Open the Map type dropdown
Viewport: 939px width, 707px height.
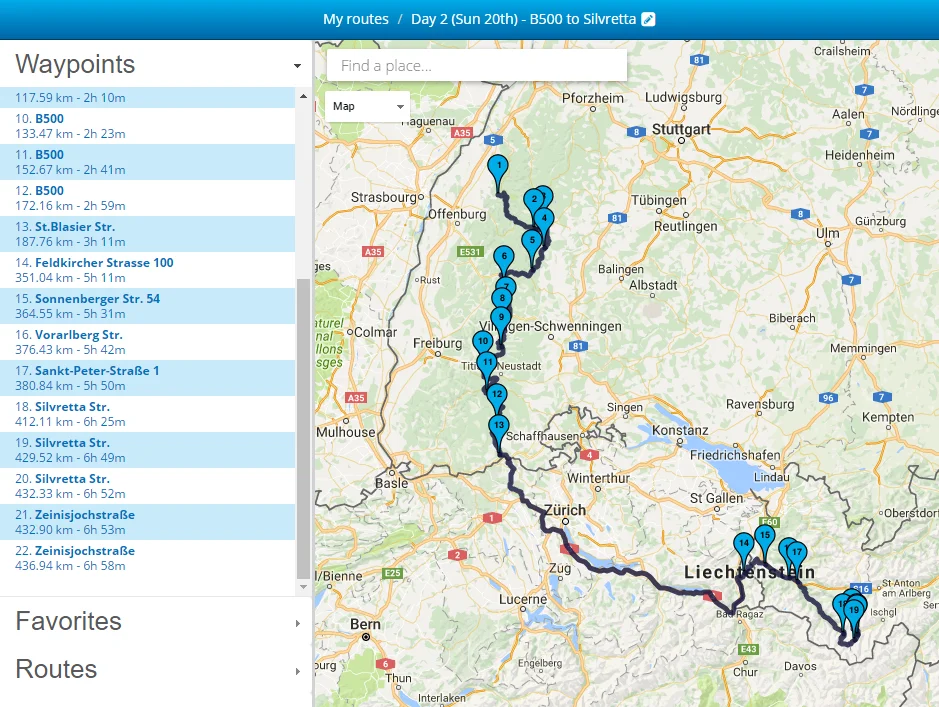click(x=367, y=106)
